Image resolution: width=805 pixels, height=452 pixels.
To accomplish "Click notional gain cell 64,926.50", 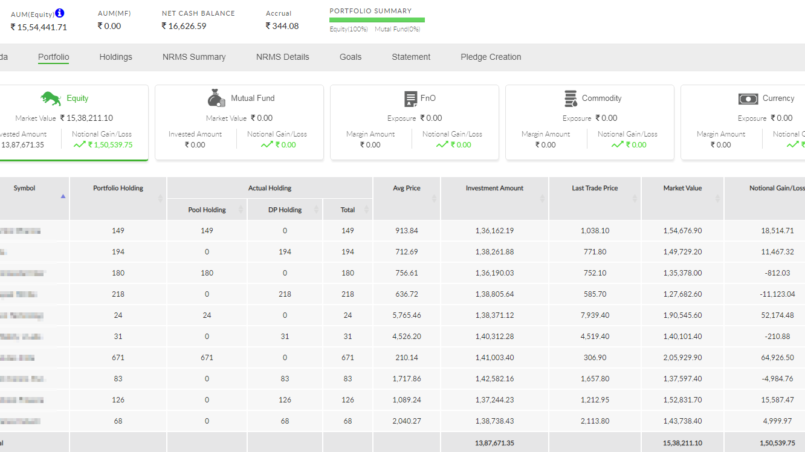I will click(x=777, y=357).
